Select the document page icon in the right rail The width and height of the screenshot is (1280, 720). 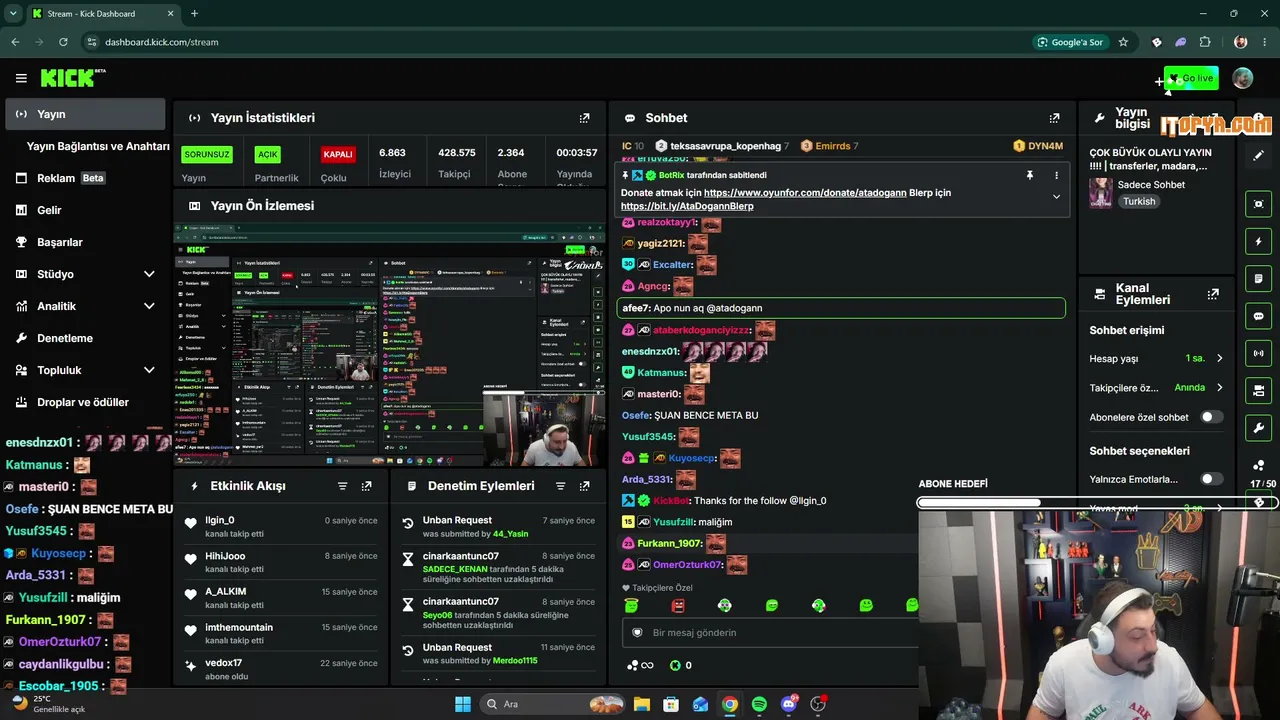coord(1258,278)
